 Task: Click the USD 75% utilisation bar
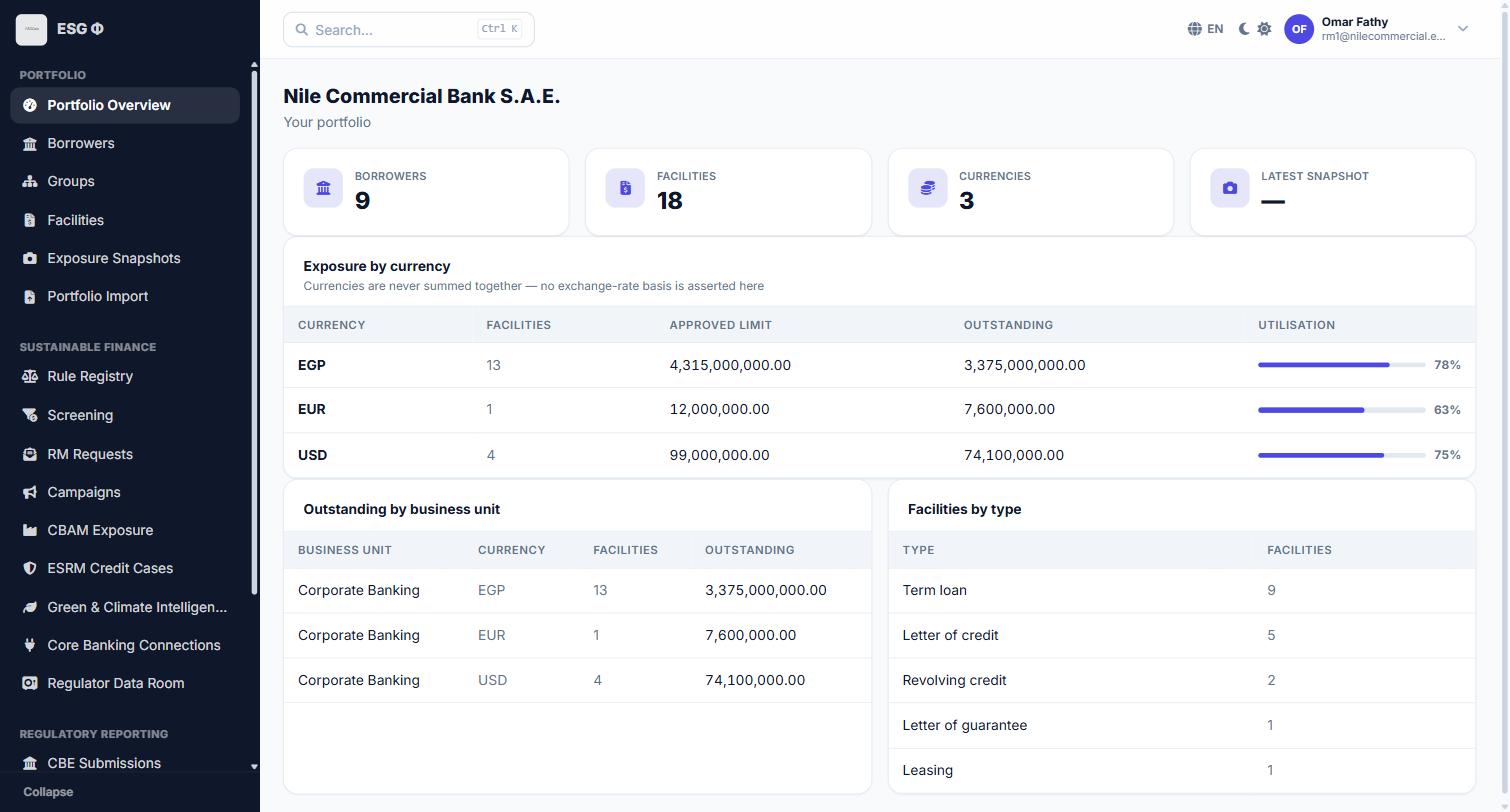1341,455
